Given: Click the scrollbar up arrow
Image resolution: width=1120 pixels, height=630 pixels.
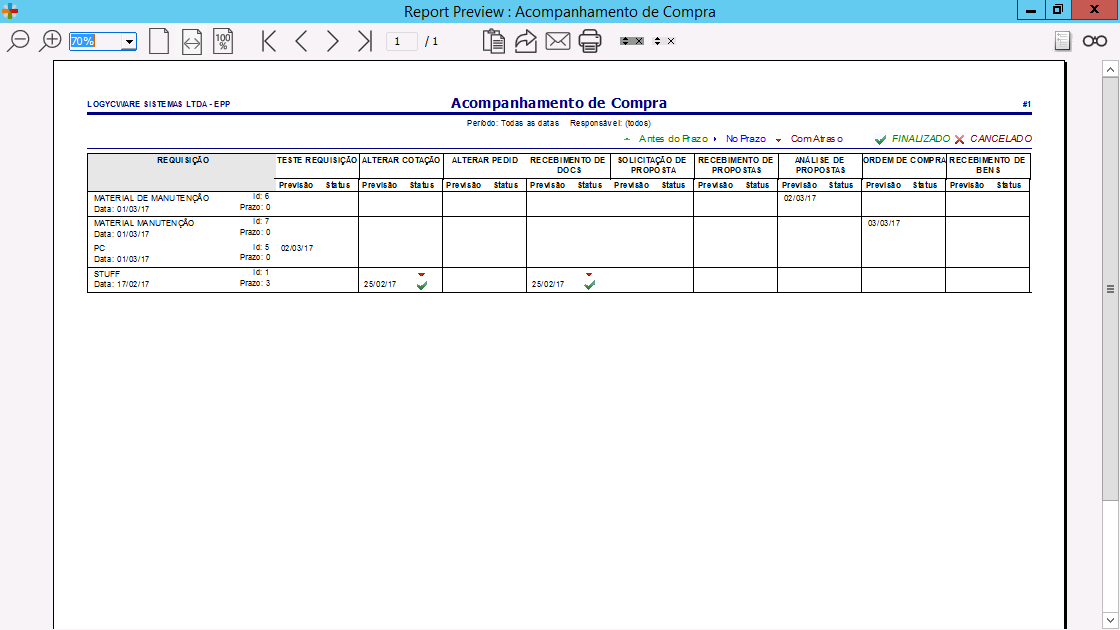Looking at the screenshot, I should (1109, 68).
